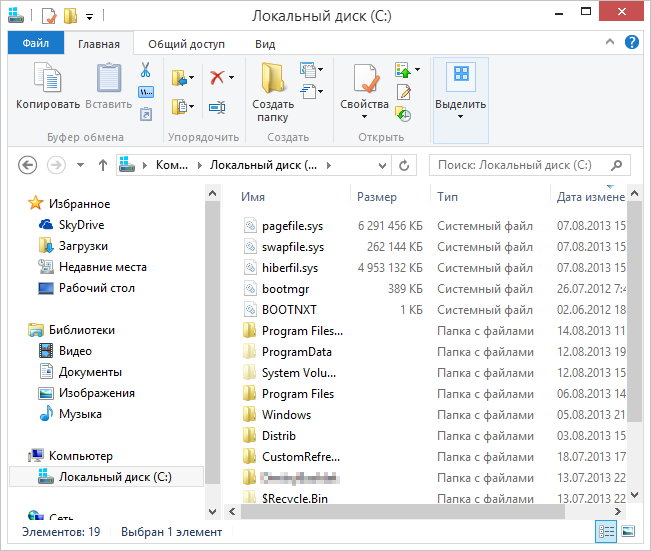Go up one level with the Up arrow
The image size is (651, 551).
coord(103,165)
